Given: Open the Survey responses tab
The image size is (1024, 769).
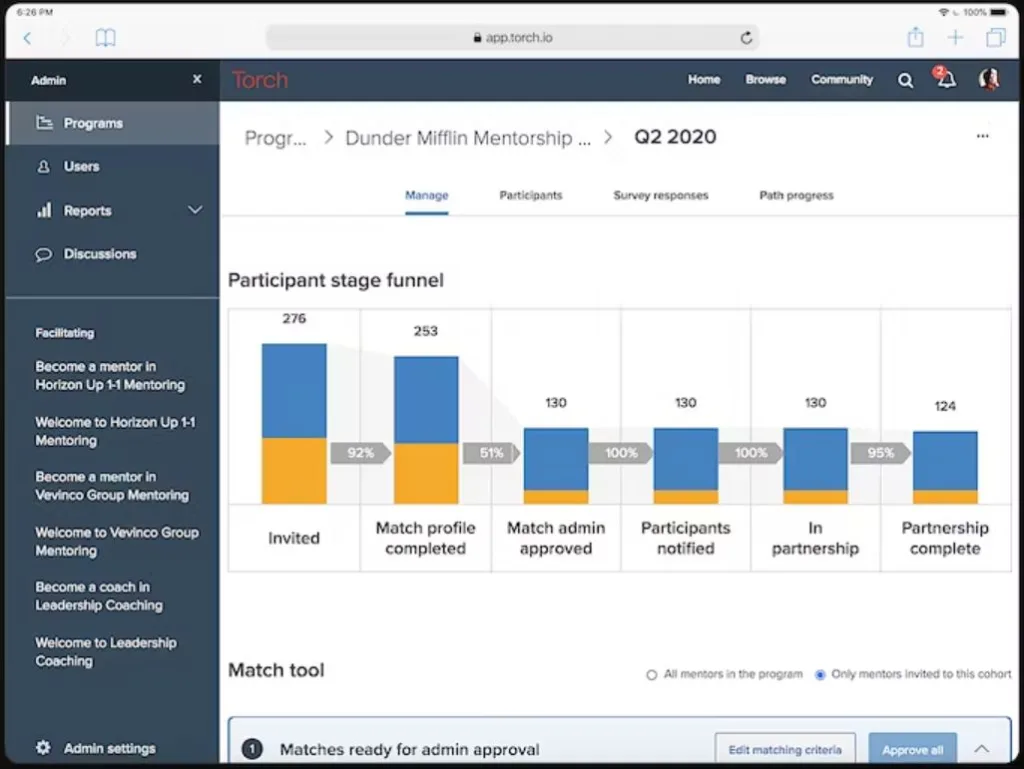Looking at the screenshot, I should (x=660, y=195).
